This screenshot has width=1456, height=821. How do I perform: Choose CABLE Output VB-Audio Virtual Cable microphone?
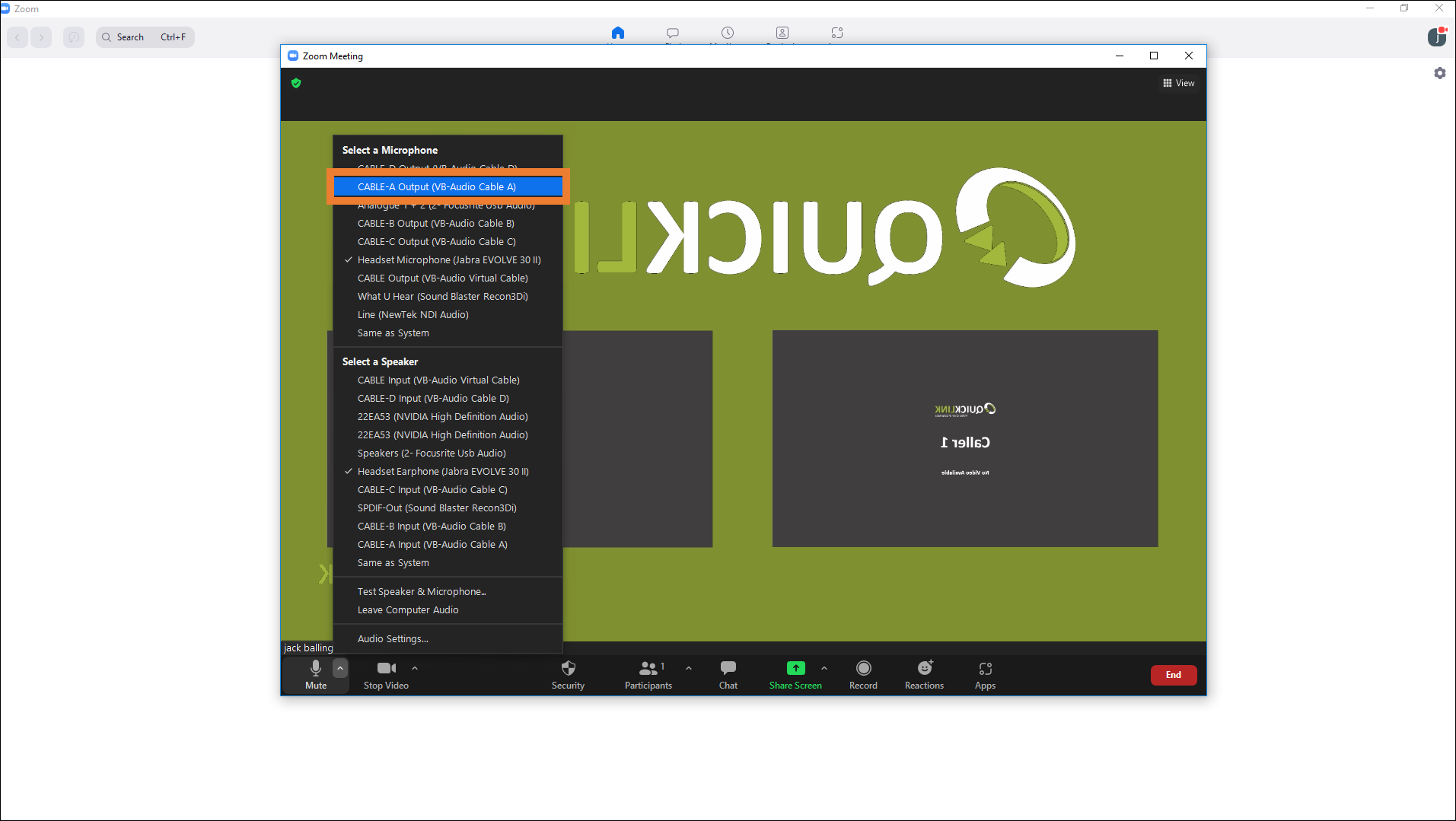[448, 278]
